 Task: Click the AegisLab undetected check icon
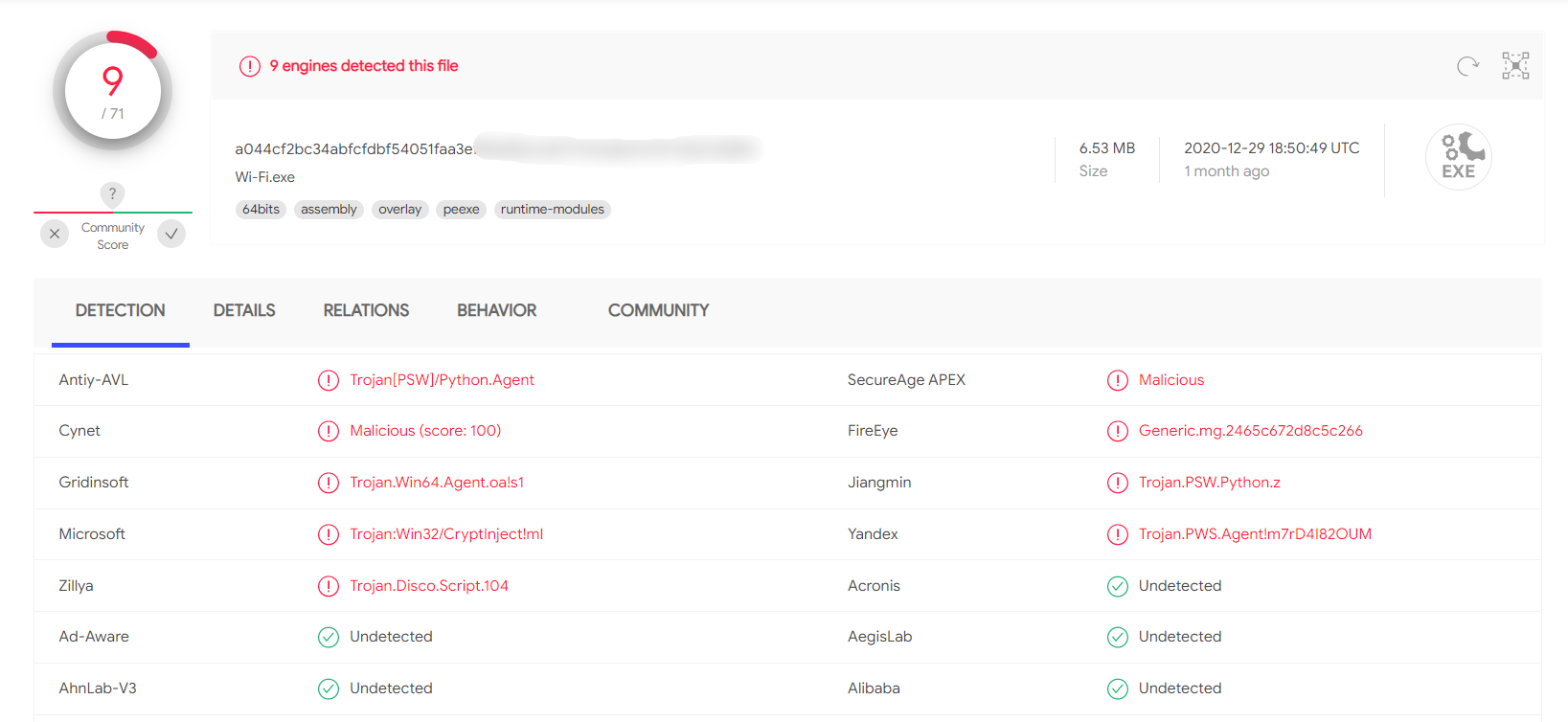[x=1118, y=637]
